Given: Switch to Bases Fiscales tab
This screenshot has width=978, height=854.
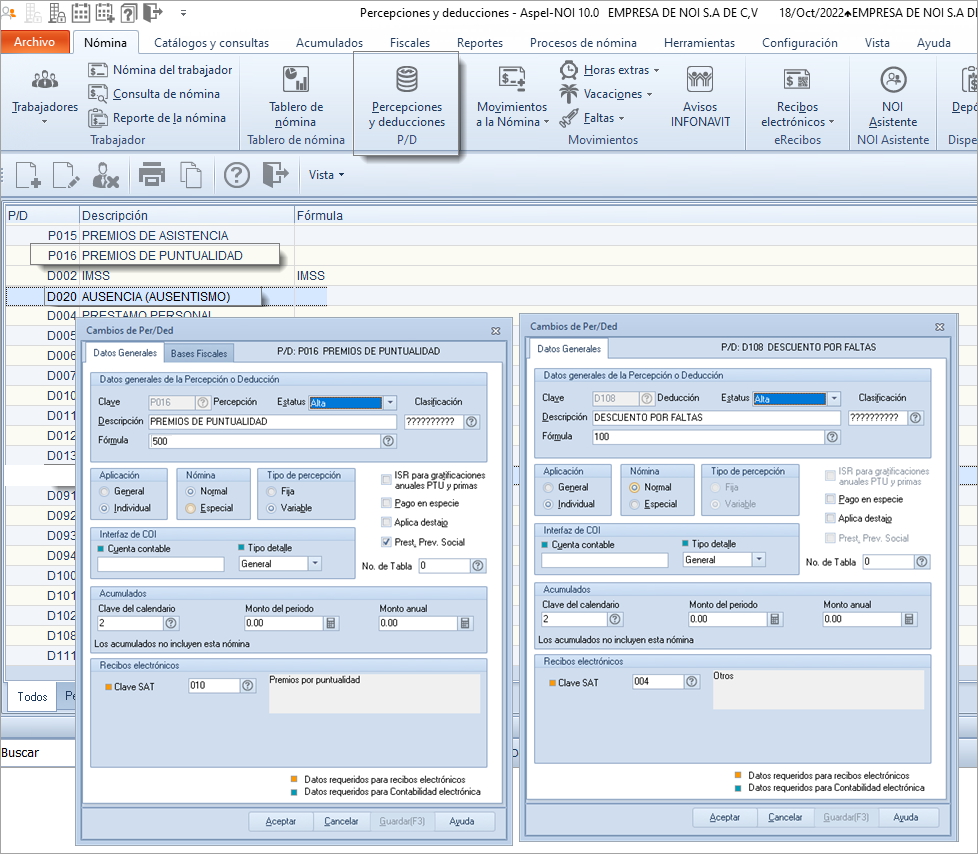Looking at the screenshot, I should coord(199,353).
